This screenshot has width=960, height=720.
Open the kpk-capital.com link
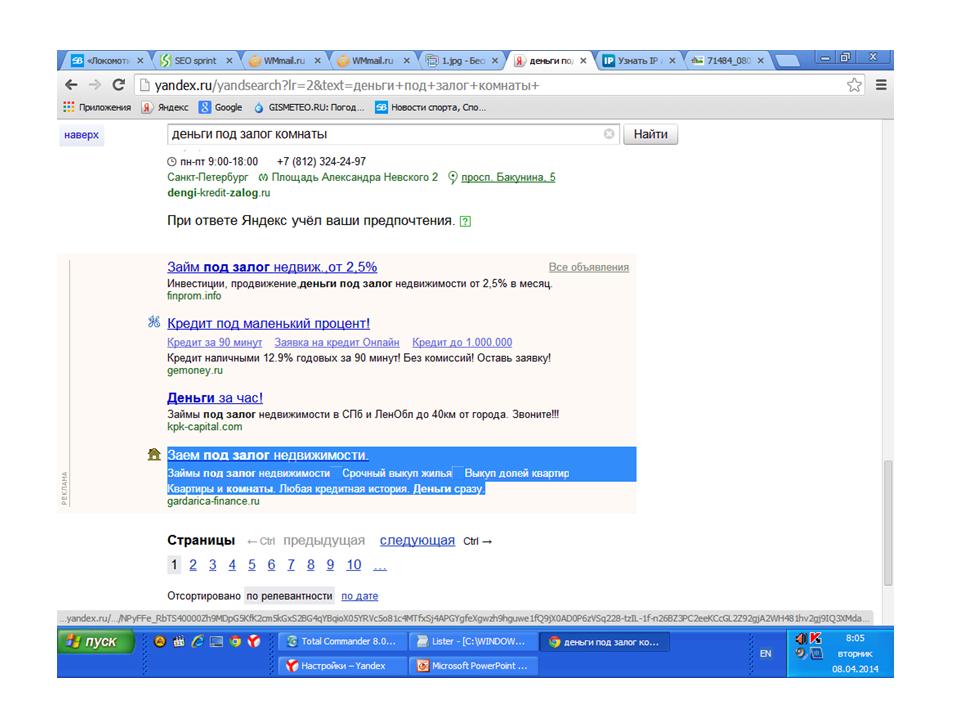coord(204,427)
